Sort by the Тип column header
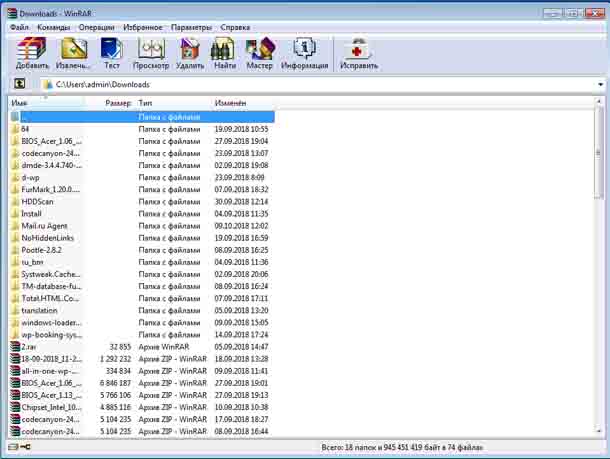The image size is (610, 459). 174,103
